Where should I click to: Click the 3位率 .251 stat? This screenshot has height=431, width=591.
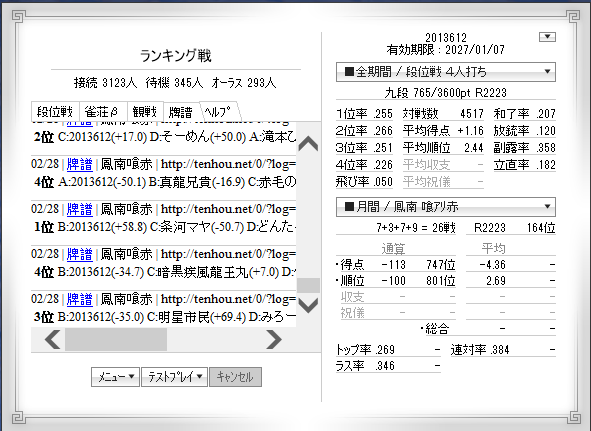pyautogui.click(x=364, y=147)
